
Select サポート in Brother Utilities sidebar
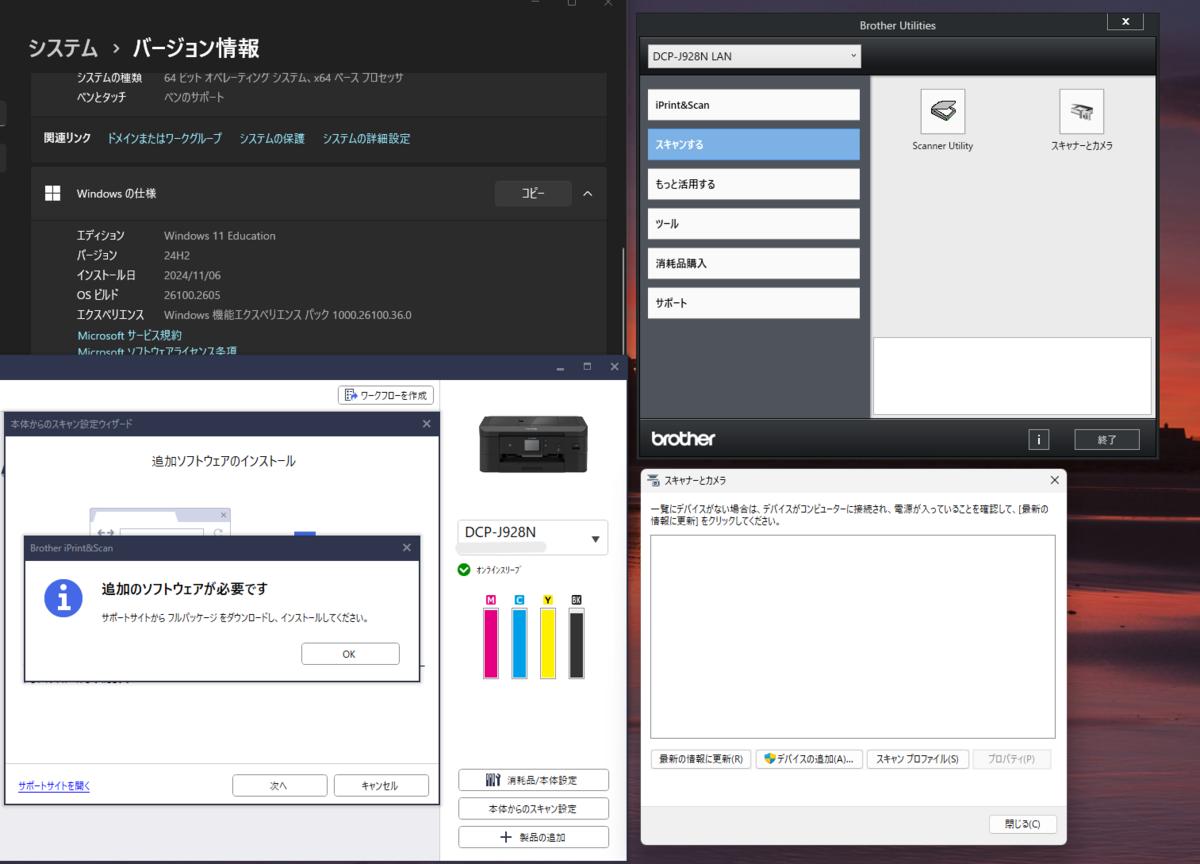pos(754,303)
